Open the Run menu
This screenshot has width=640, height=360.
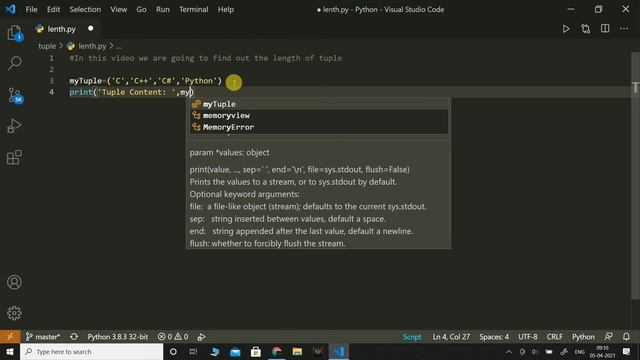coord(162,9)
